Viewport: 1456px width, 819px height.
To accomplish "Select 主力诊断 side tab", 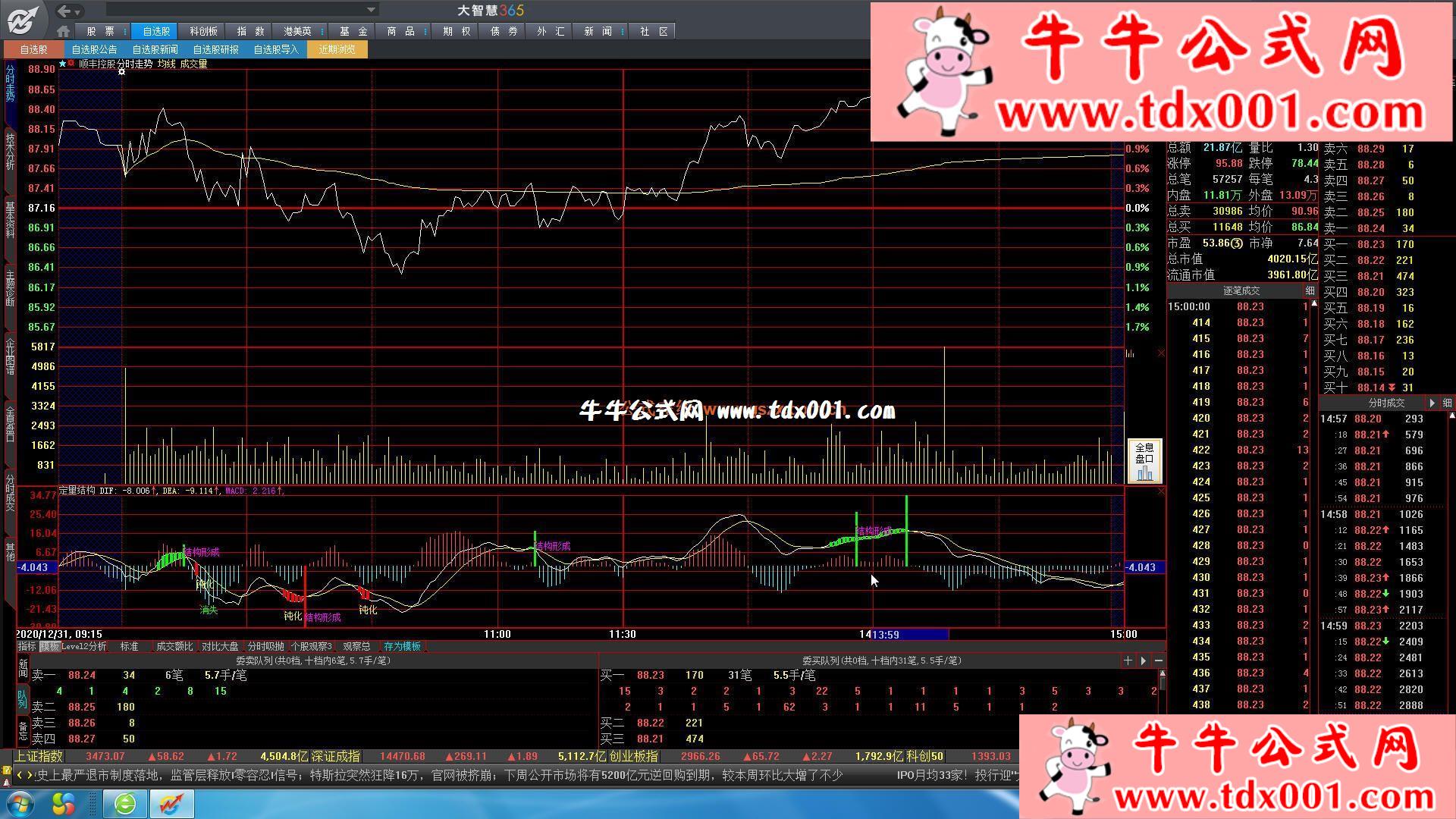I will tap(10, 288).
